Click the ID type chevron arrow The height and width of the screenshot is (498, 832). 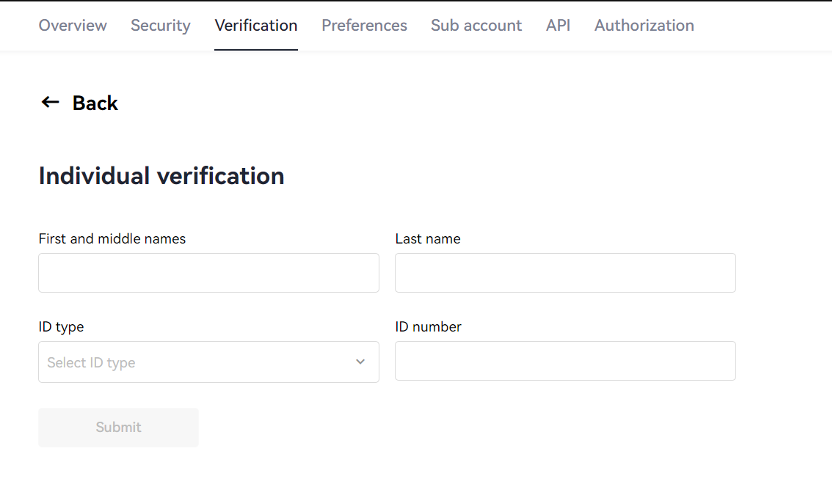(x=360, y=362)
